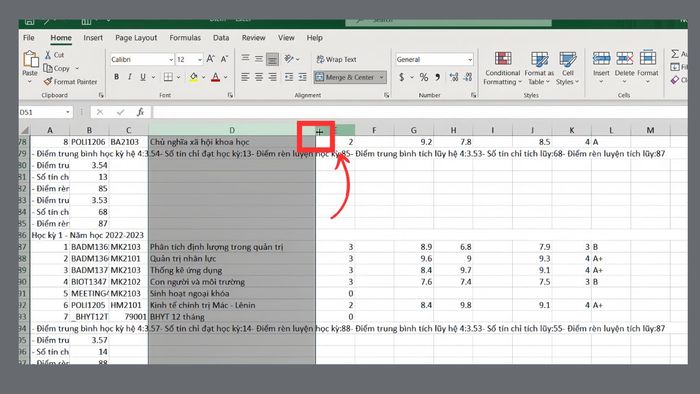Switch to the Formulas tab
The height and width of the screenshot is (394, 700).
(x=185, y=38)
